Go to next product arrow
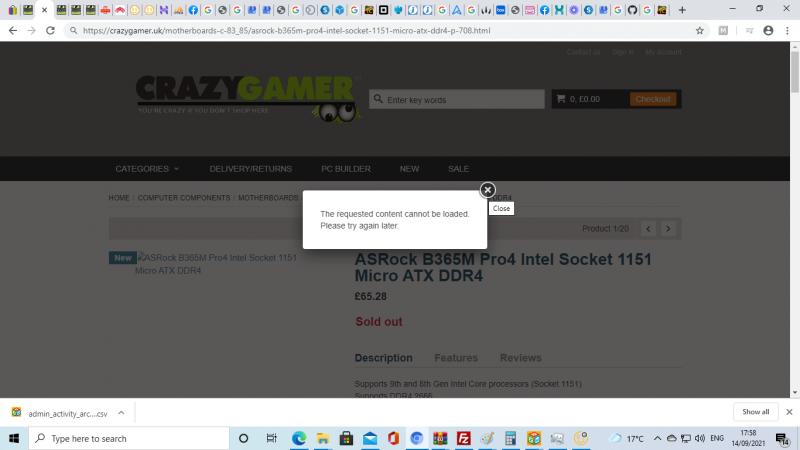The image size is (800, 450). pyautogui.click(x=668, y=229)
